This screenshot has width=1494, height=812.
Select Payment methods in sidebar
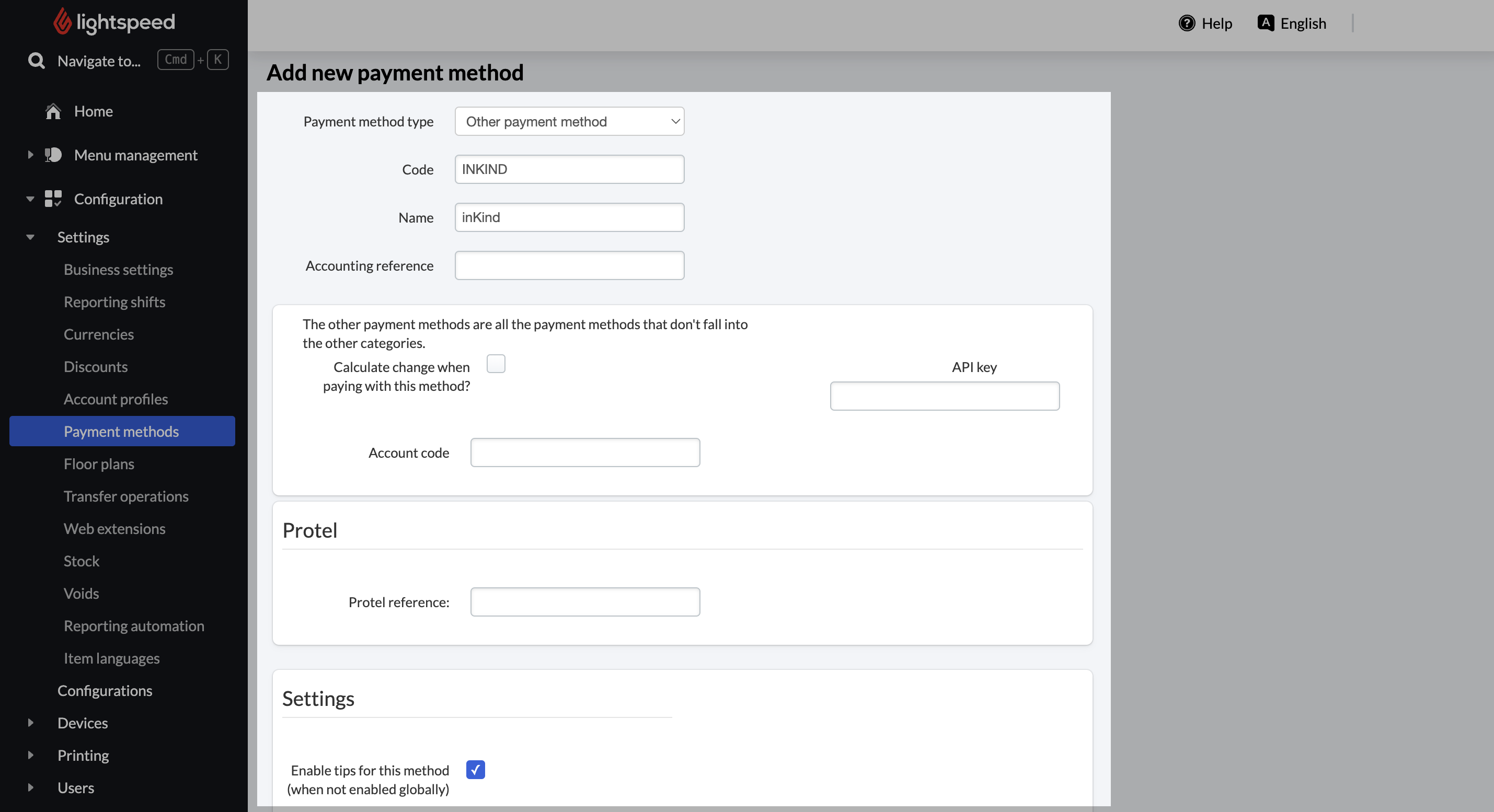122,431
